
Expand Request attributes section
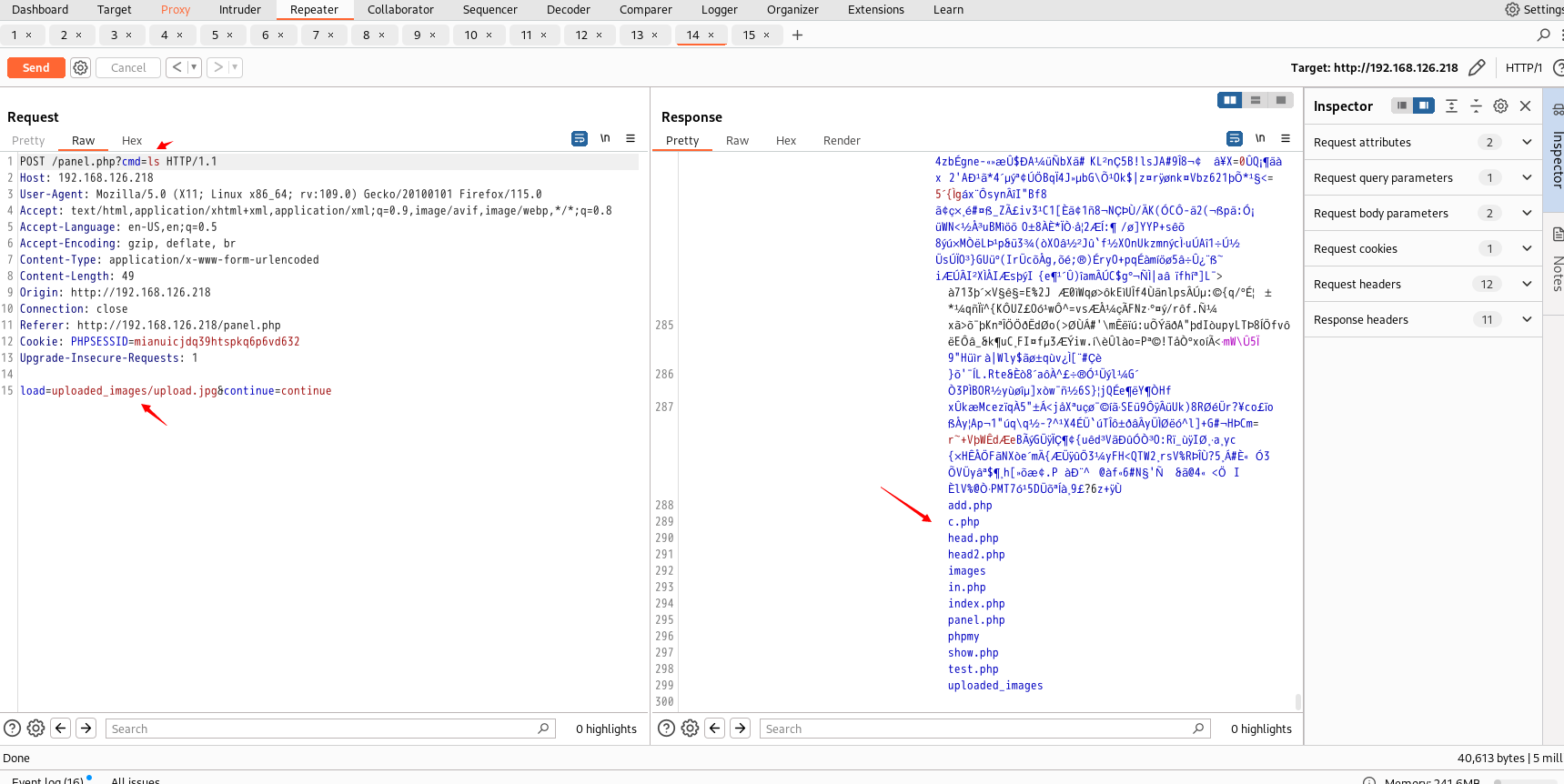tap(1423, 142)
